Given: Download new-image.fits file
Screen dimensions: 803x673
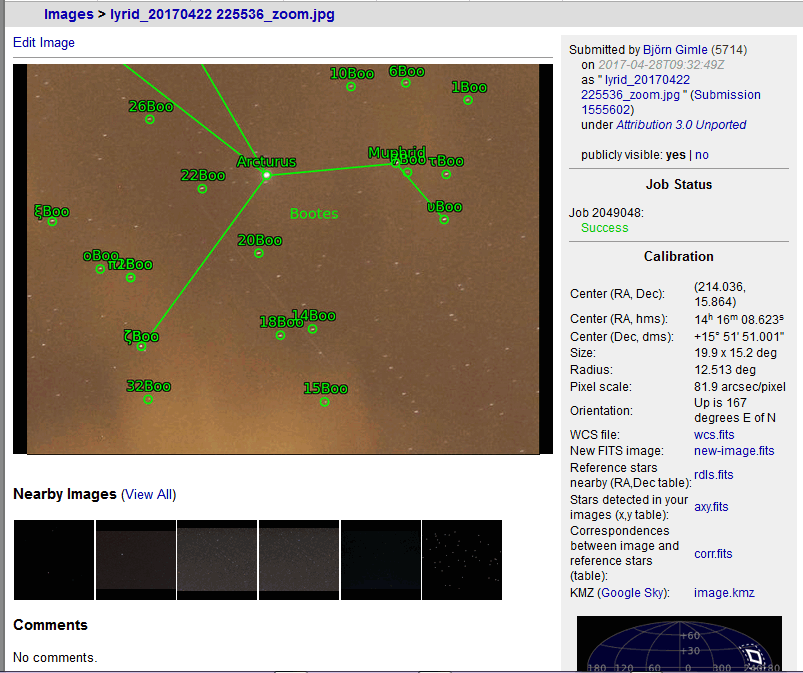Looking at the screenshot, I should (x=734, y=451).
